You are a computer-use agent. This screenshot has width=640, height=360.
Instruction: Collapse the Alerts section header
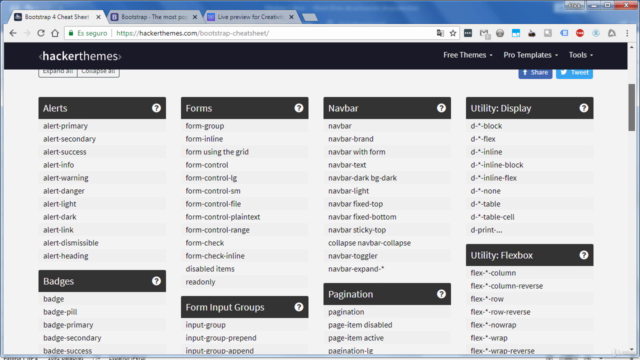(x=102, y=108)
